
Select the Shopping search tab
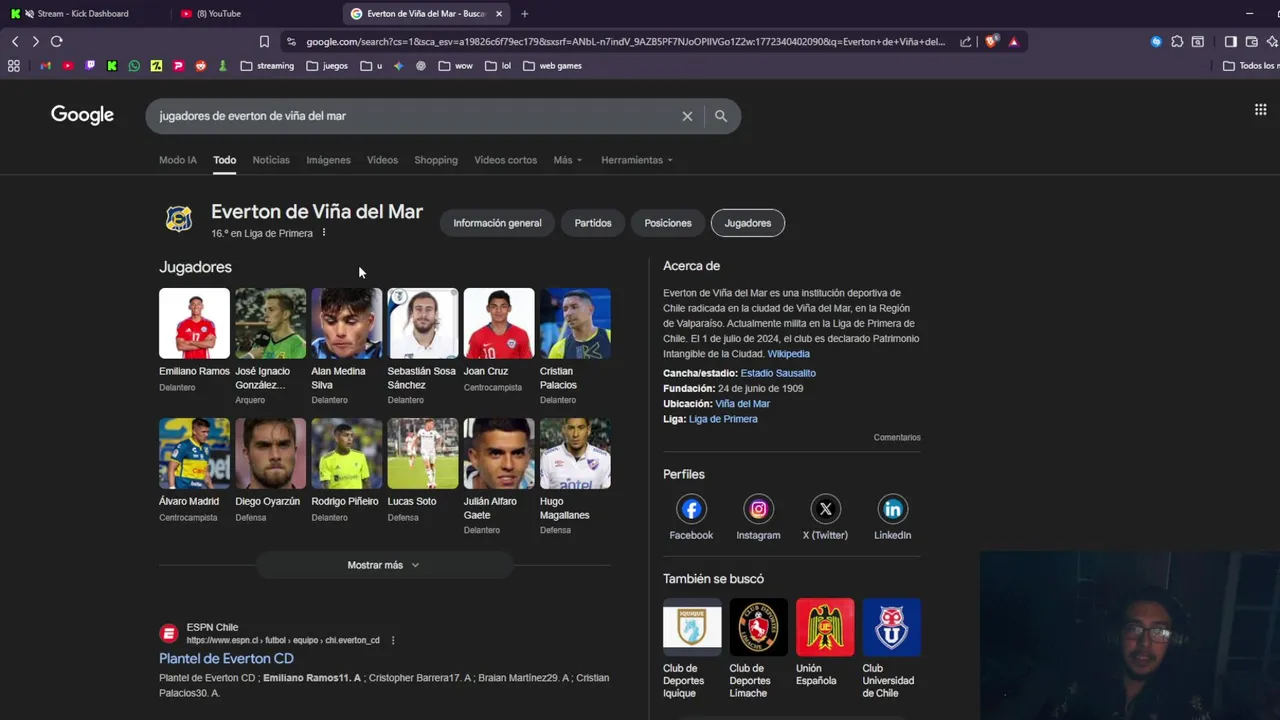click(x=436, y=160)
